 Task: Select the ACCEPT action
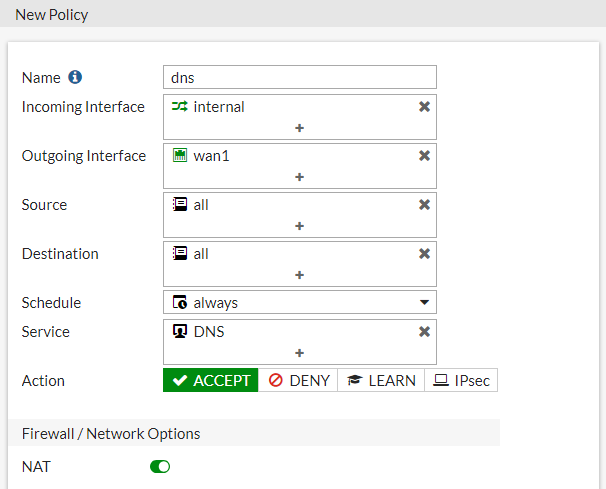tap(210, 380)
